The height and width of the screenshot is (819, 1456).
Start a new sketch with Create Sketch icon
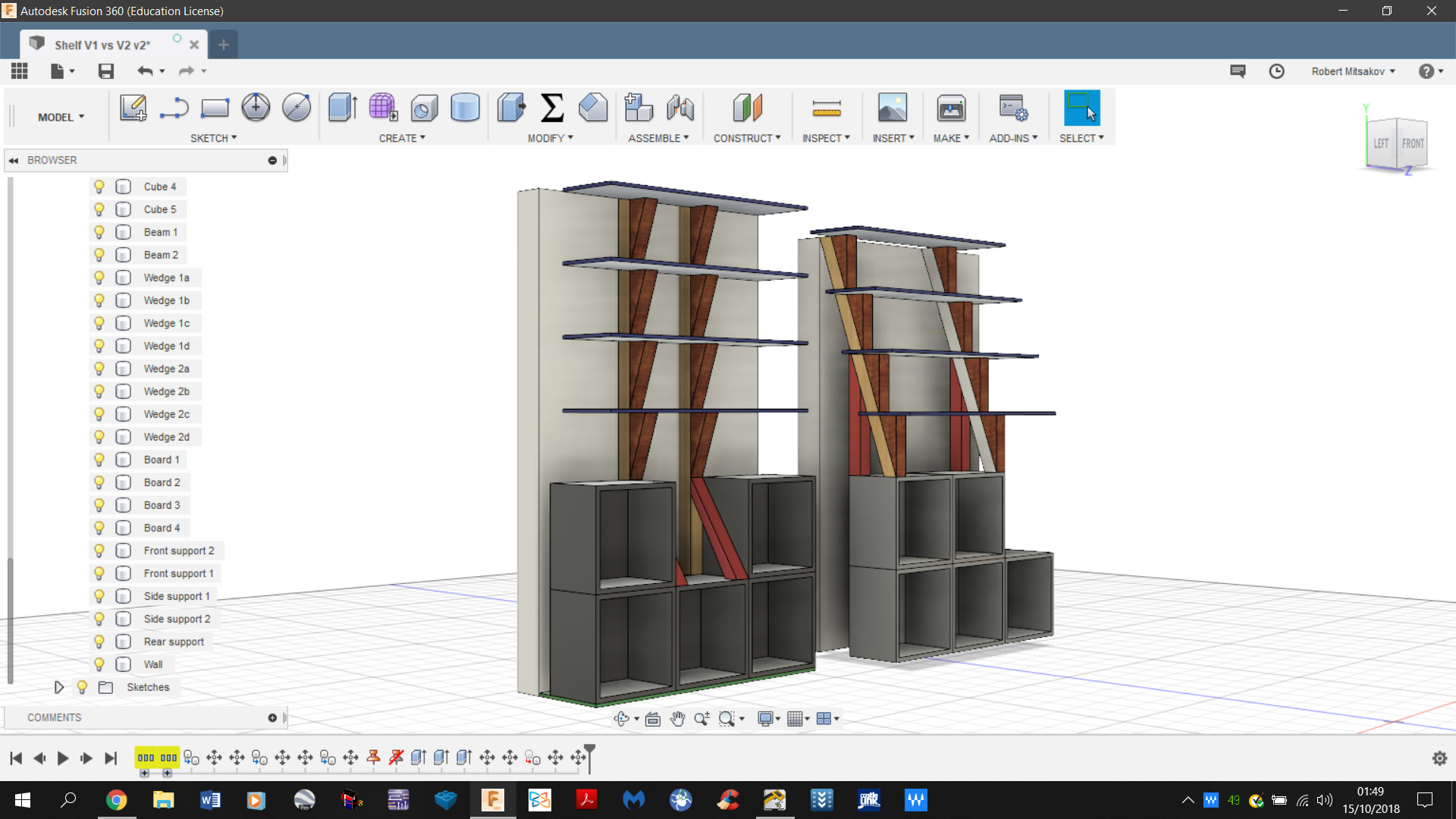[x=133, y=108]
